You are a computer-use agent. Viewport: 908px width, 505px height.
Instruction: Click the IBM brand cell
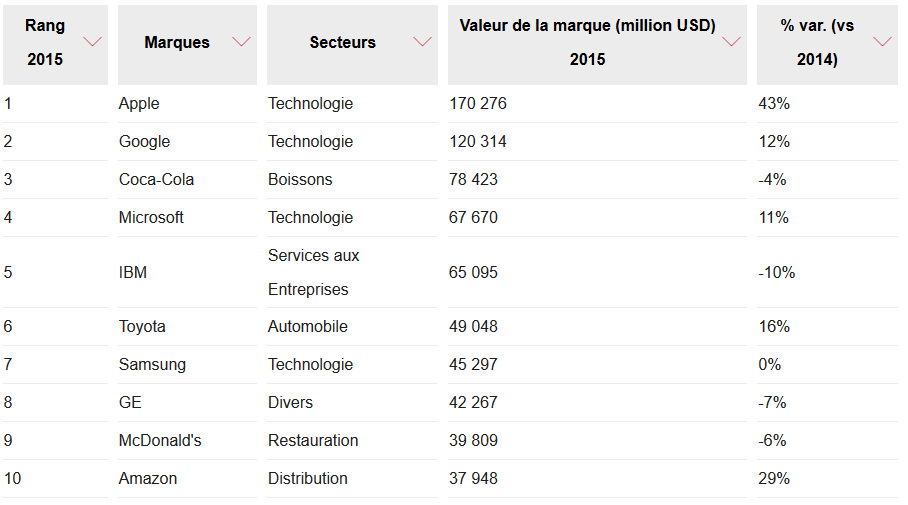[x=133, y=272]
